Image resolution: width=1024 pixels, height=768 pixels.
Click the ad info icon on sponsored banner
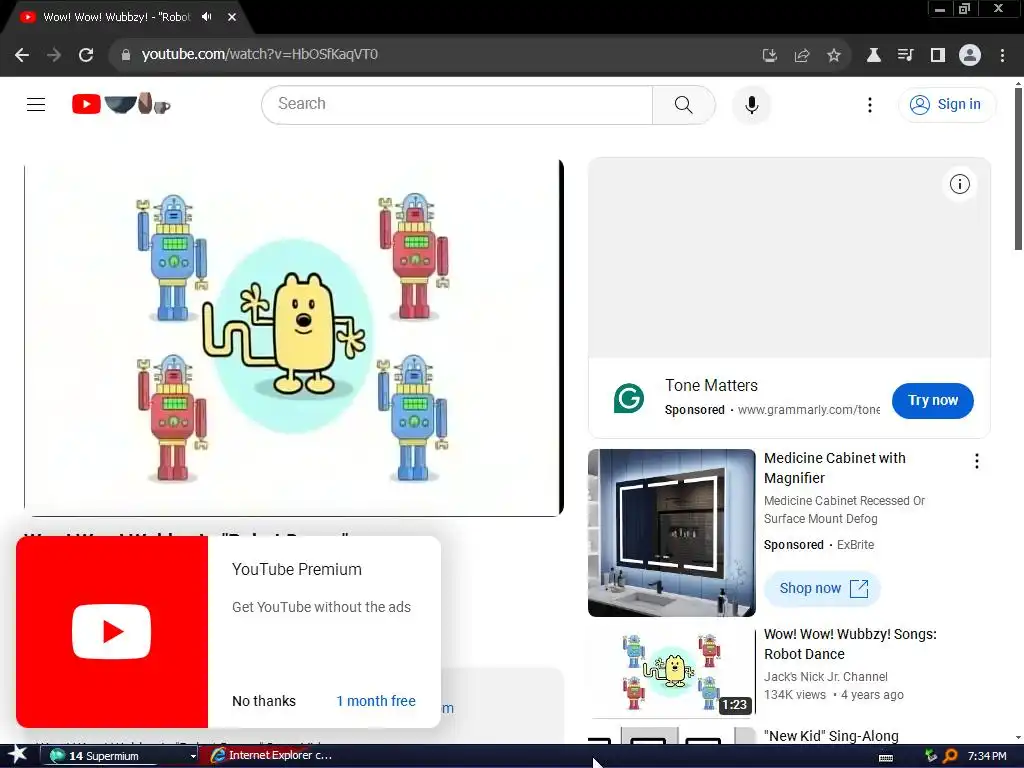pos(959,184)
